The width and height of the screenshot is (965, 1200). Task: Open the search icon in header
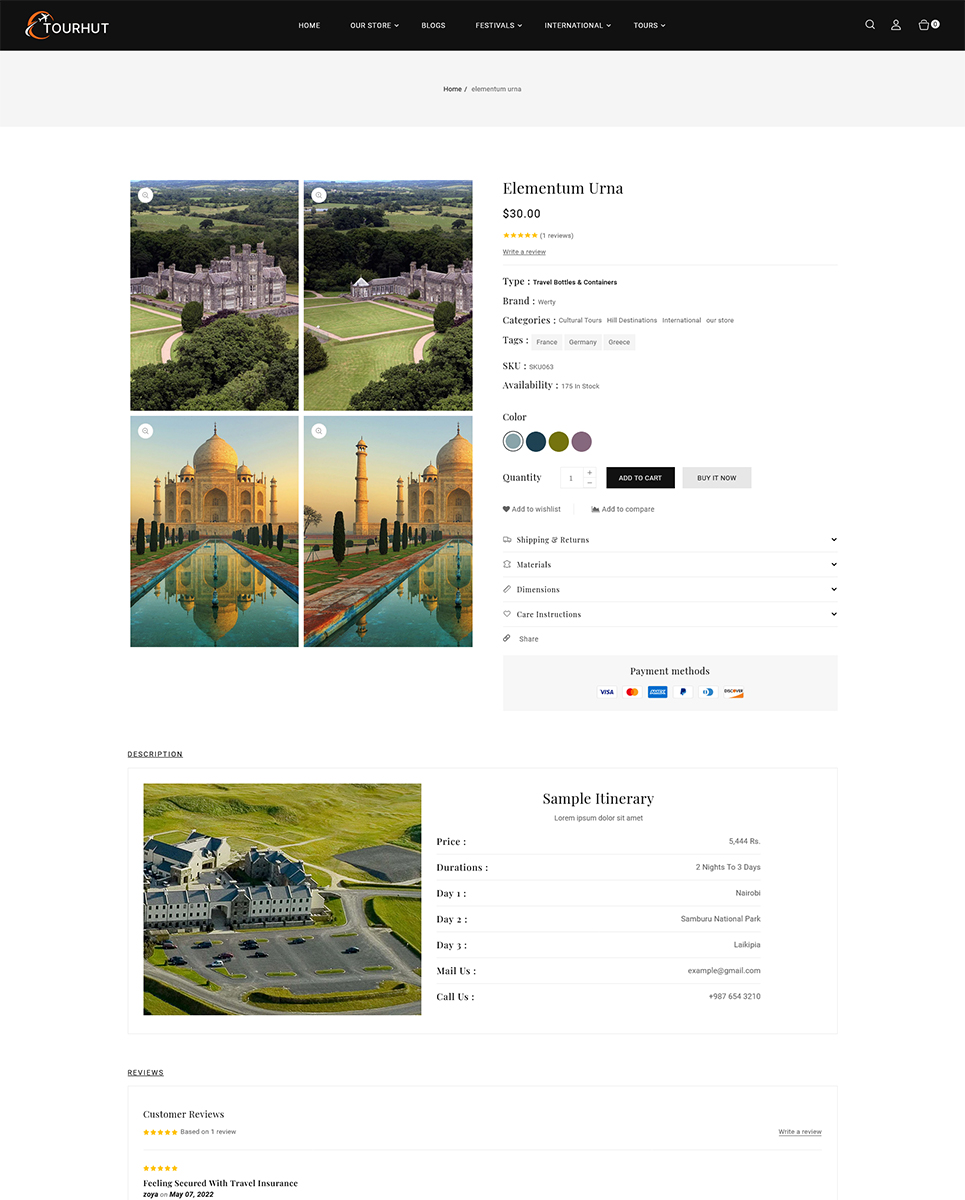point(870,25)
